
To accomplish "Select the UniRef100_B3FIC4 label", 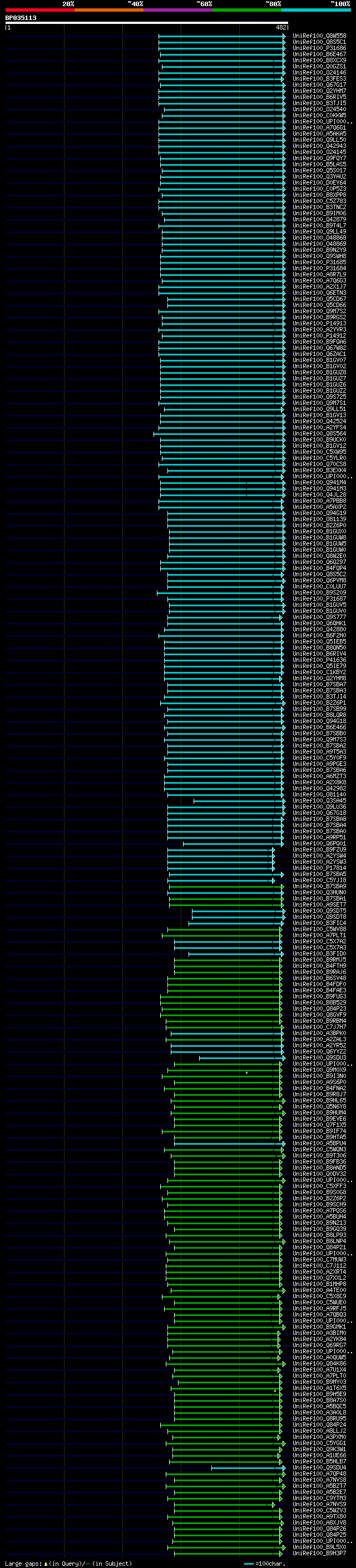I will (319, 923).
